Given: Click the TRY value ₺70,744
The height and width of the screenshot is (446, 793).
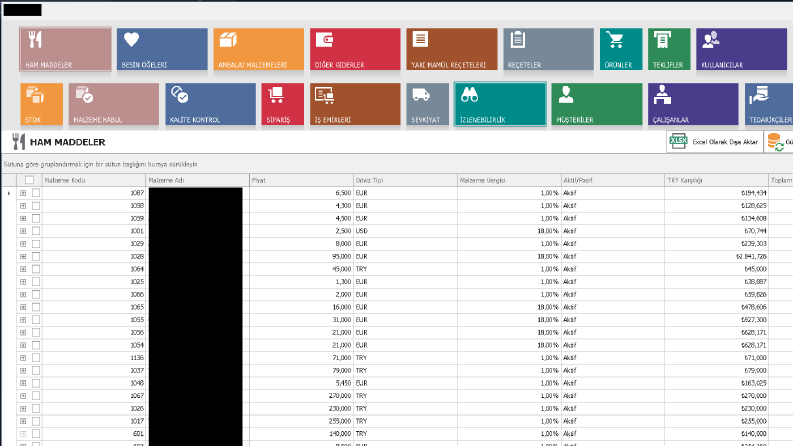Looking at the screenshot, I should pyautogui.click(x=716, y=231).
